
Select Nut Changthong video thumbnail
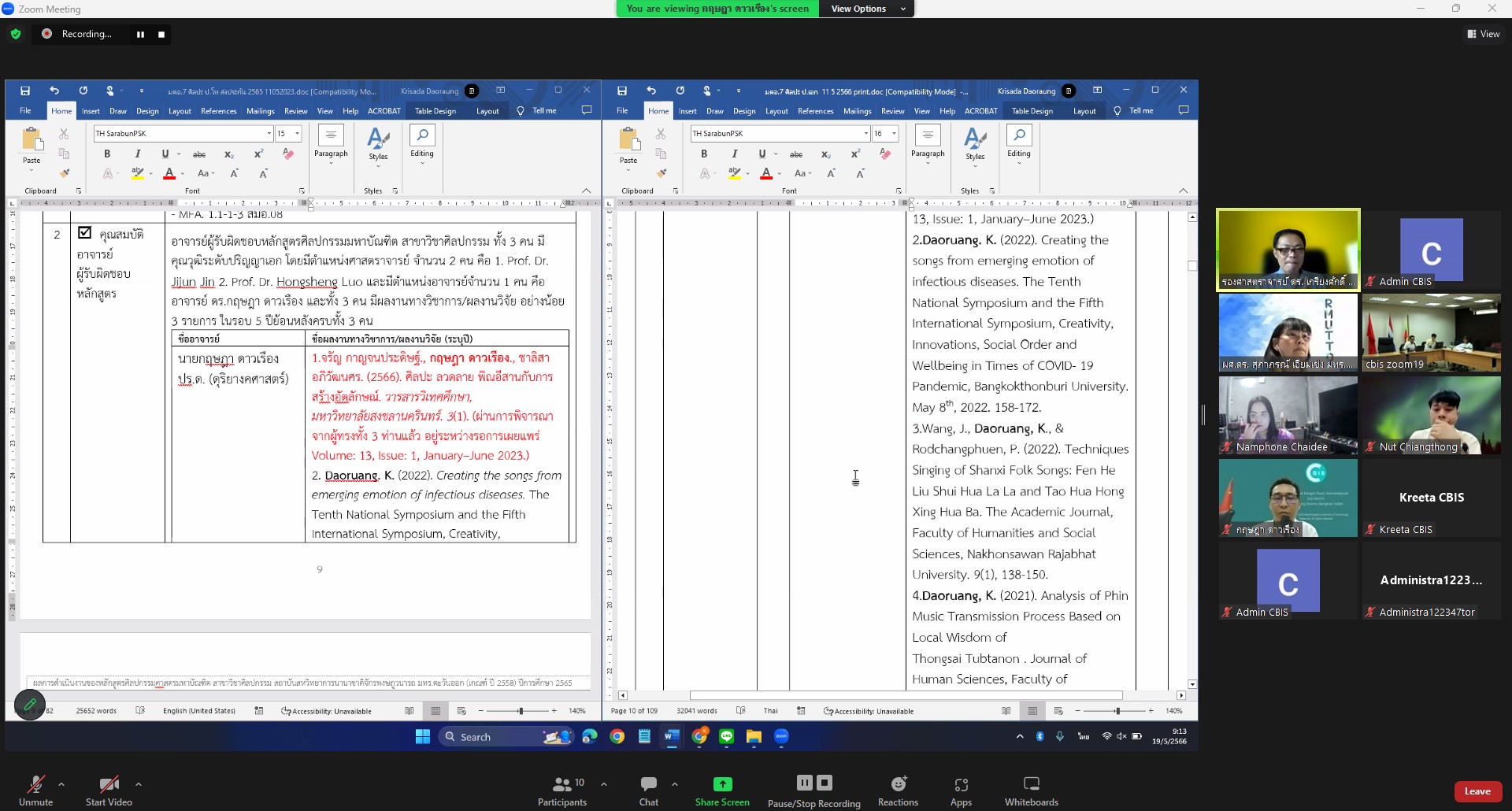[x=1431, y=415]
